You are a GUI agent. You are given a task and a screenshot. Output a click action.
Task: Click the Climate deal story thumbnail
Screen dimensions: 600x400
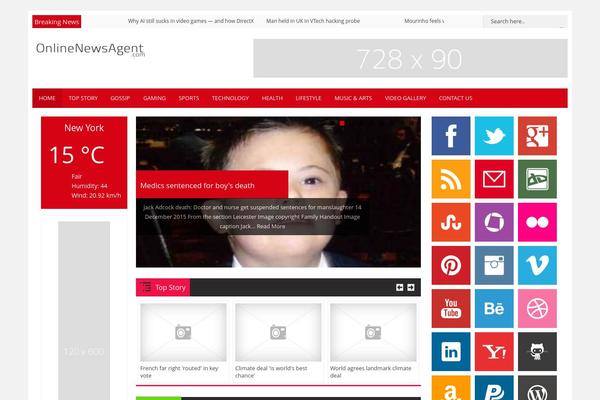point(278,332)
